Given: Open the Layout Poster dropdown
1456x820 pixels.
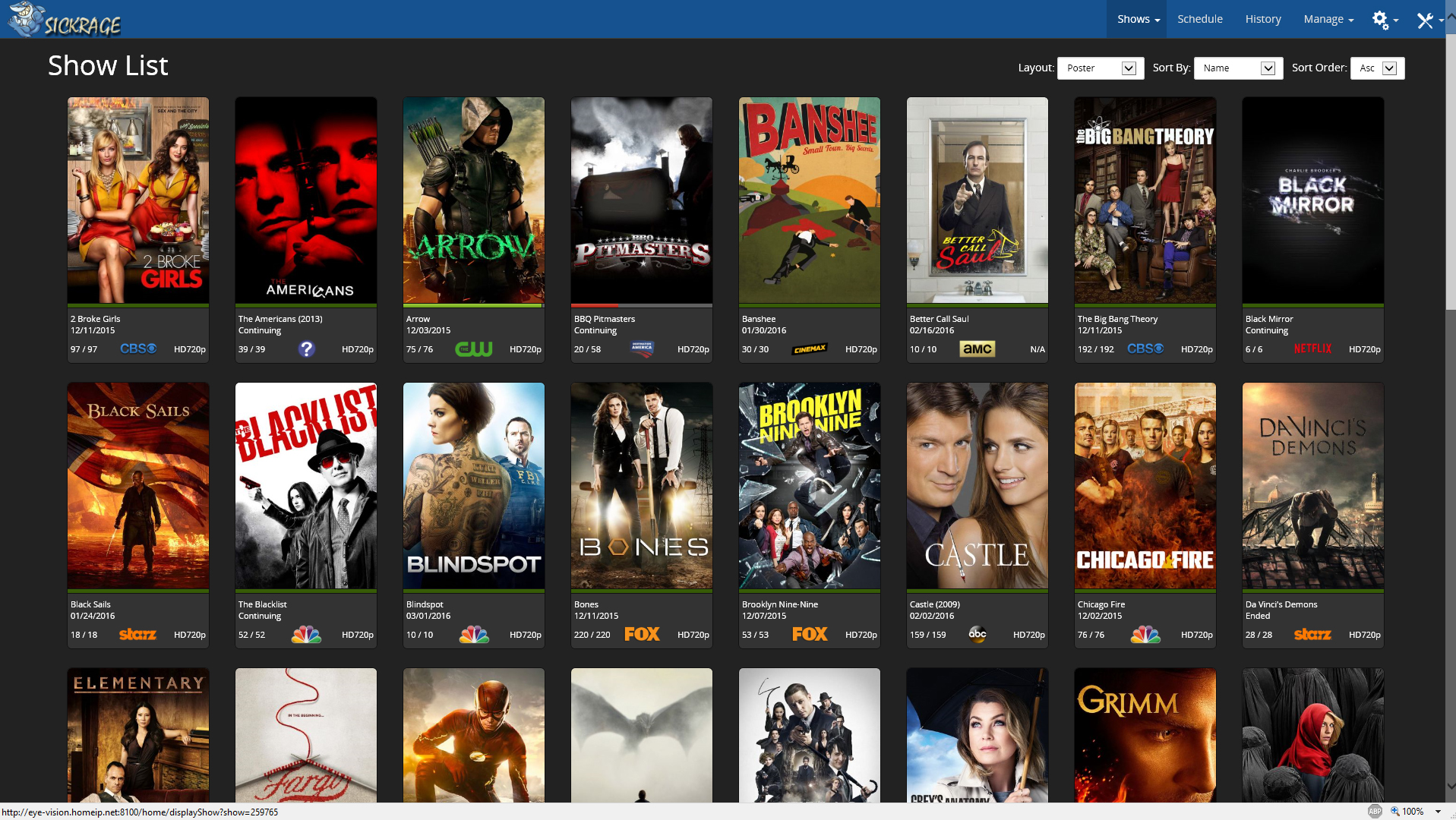Looking at the screenshot, I should coord(1101,68).
